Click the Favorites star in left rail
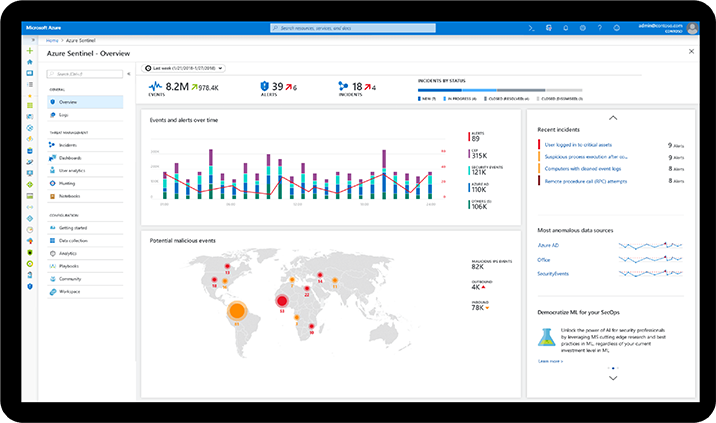This screenshot has height=423, width=716. click(30, 96)
